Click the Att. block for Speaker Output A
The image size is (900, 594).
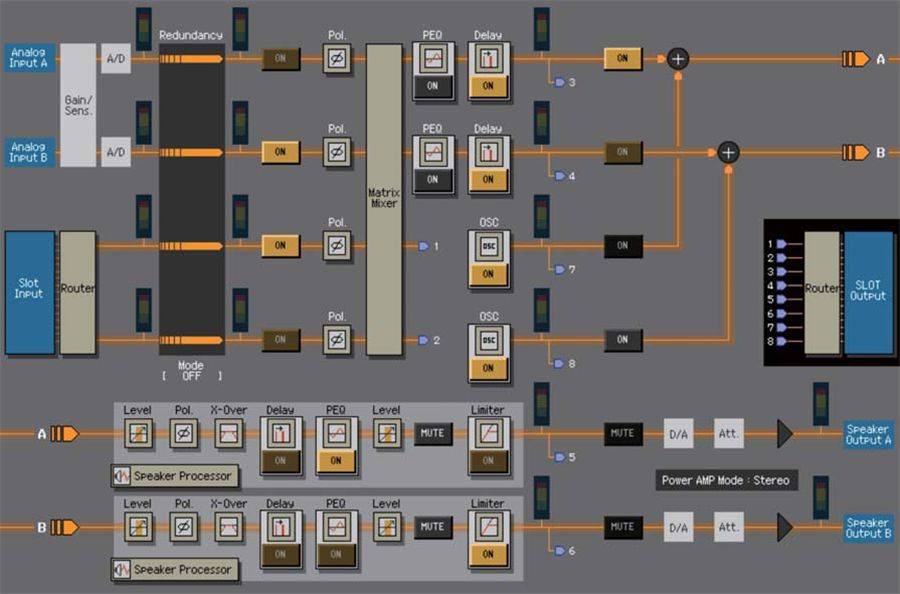[729, 434]
